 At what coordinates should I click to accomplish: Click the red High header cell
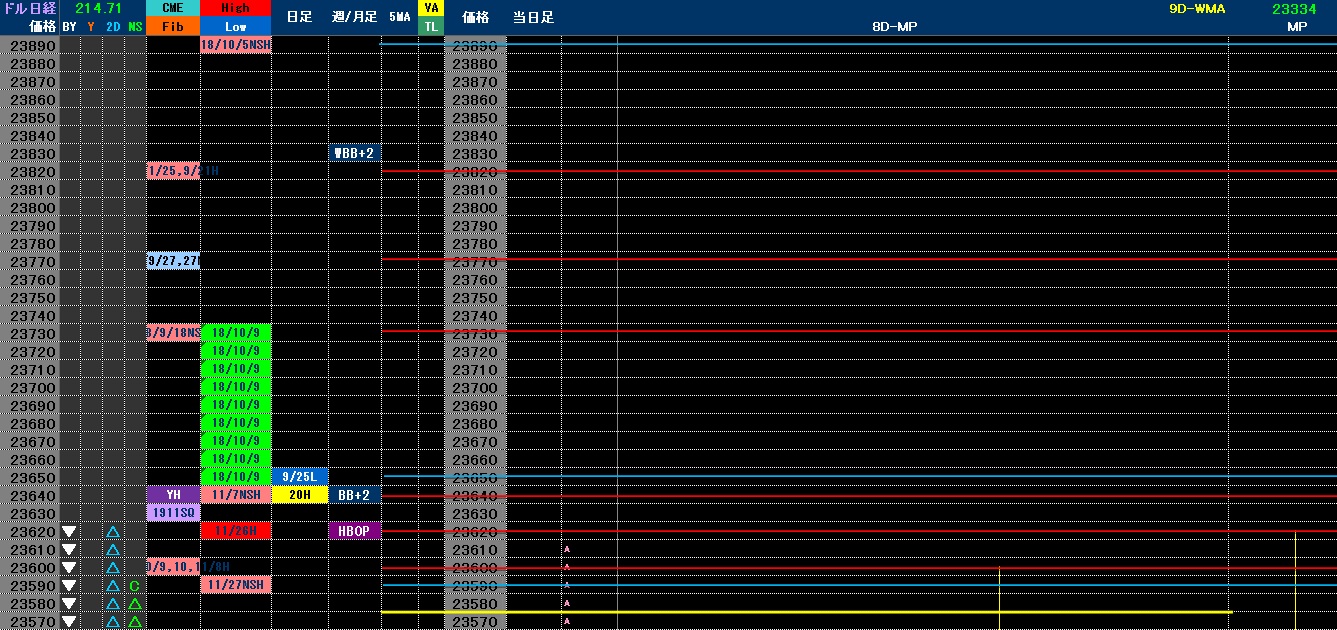(236, 8)
